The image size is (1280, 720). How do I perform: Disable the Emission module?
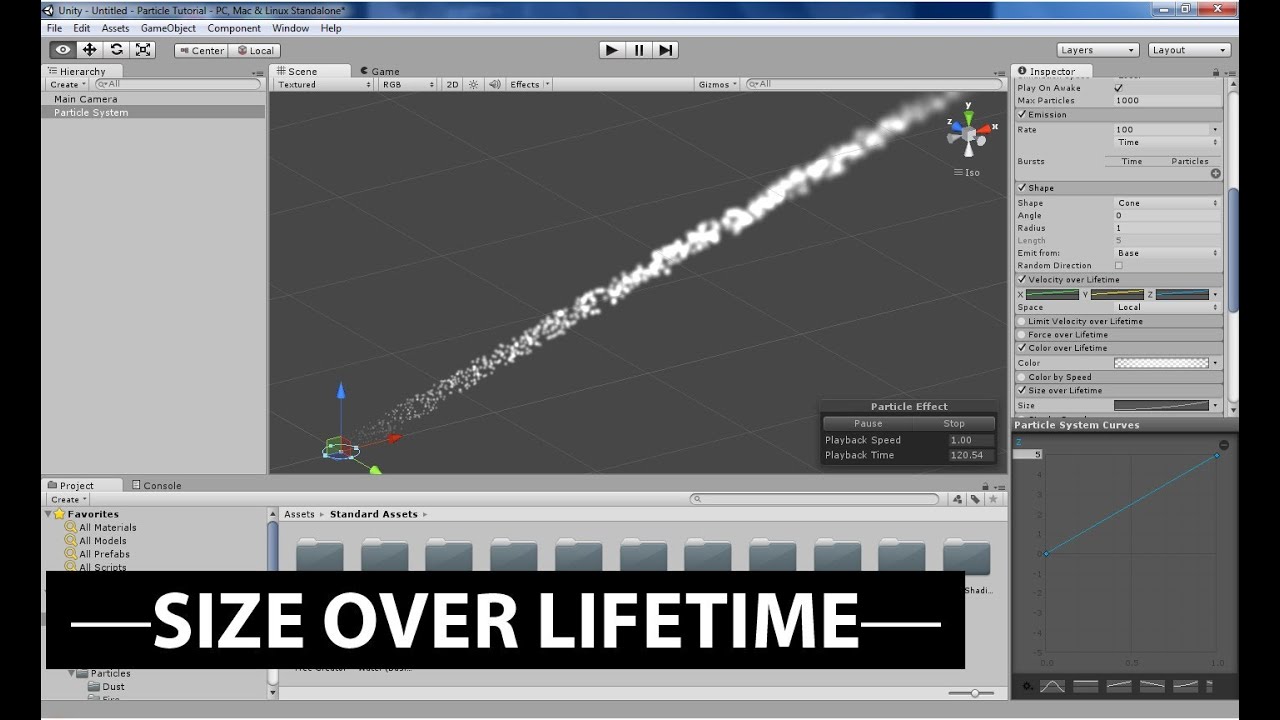(x=1022, y=115)
